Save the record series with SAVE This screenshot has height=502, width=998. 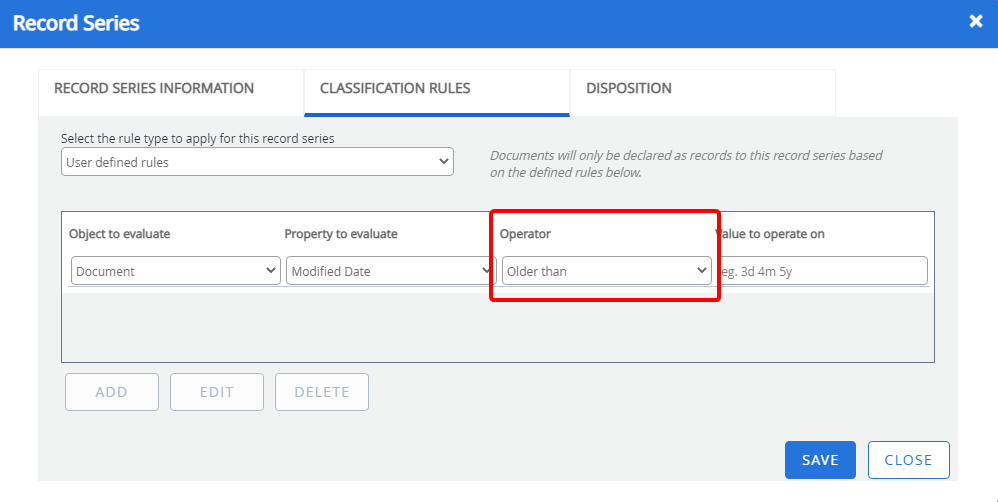tap(820, 460)
